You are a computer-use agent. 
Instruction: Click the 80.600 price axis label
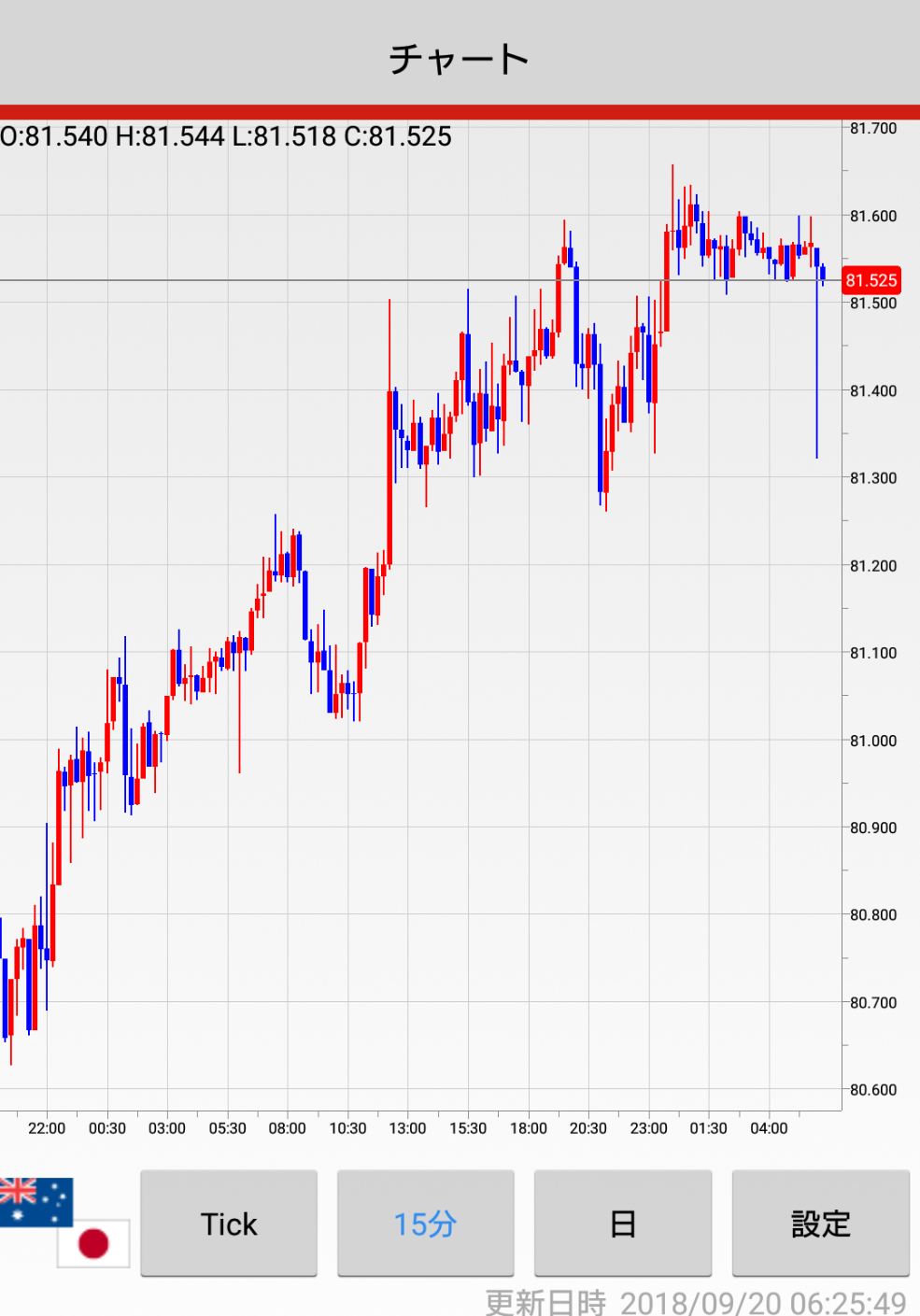[872, 1090]
